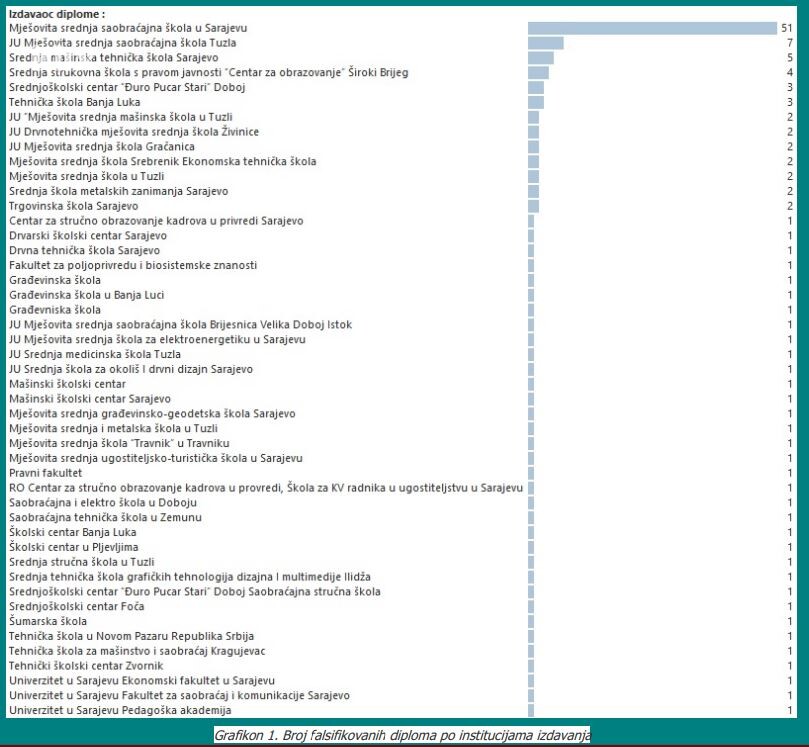
Task: Click the "Saobraćajna tehnička škola u Zemunu" label
Action: (105, 517)
